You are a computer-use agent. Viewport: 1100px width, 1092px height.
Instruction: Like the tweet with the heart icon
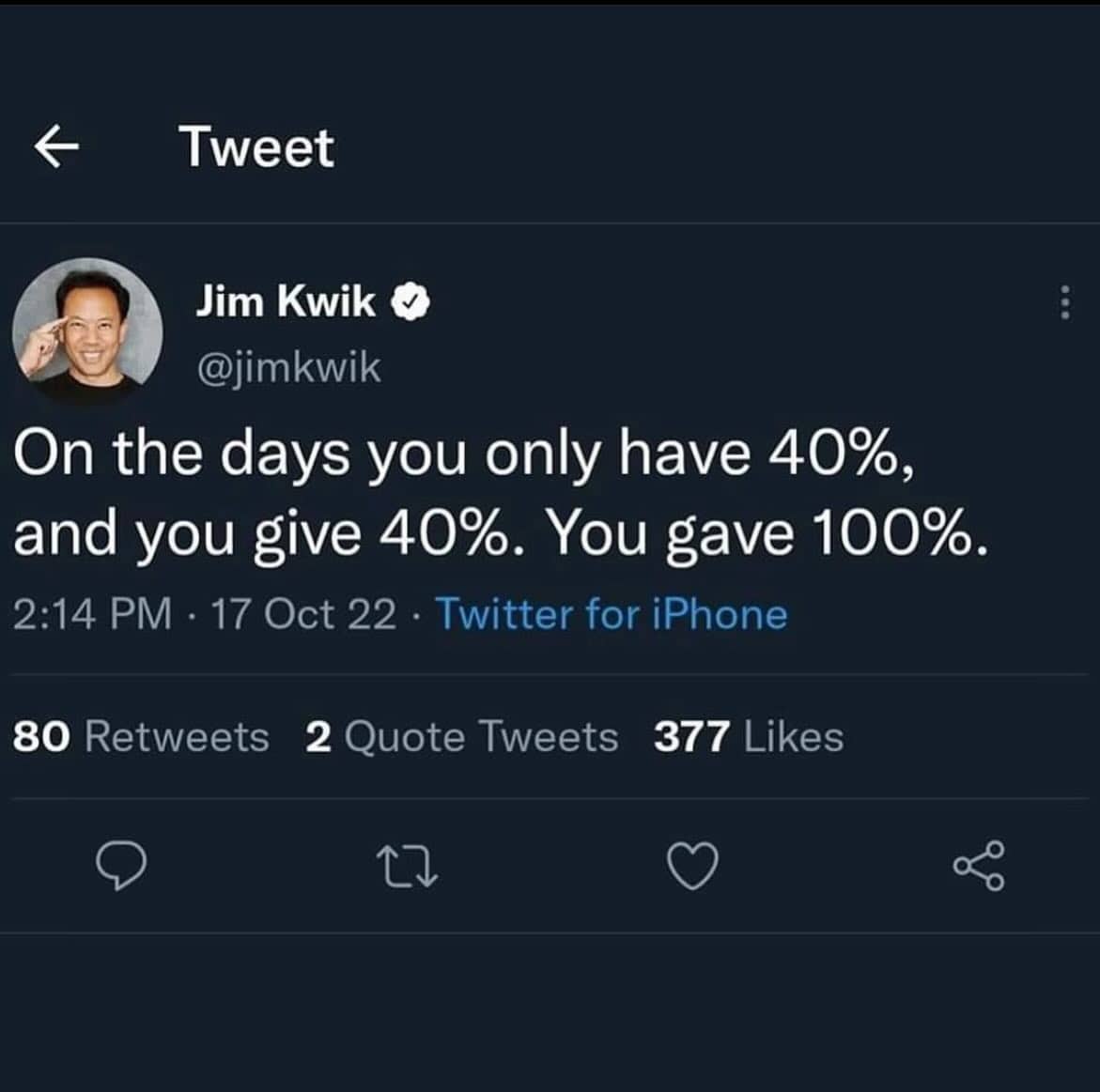pyautogui.click(x=692, y=866)
